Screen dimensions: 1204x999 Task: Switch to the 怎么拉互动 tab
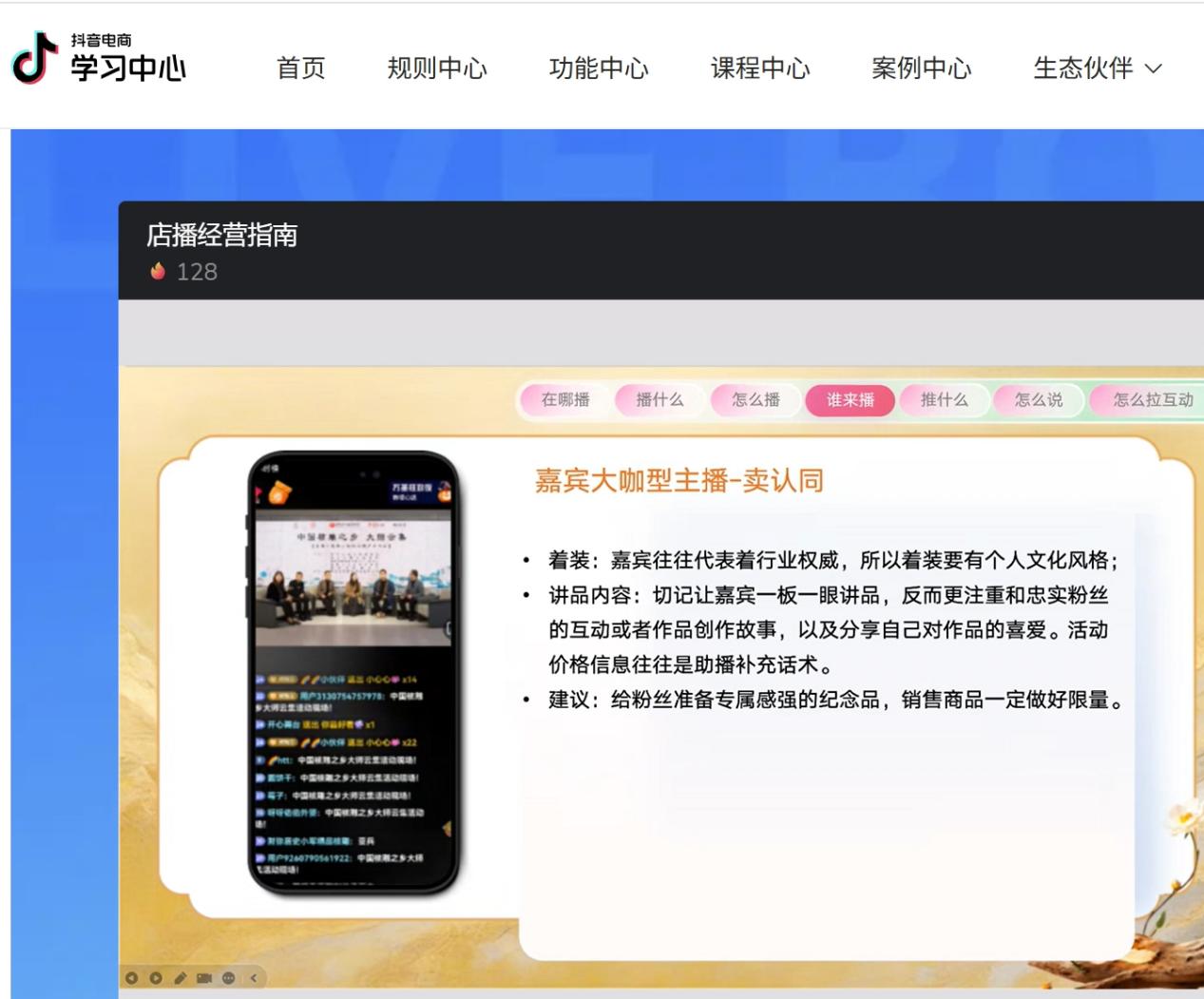(1150, 400)
